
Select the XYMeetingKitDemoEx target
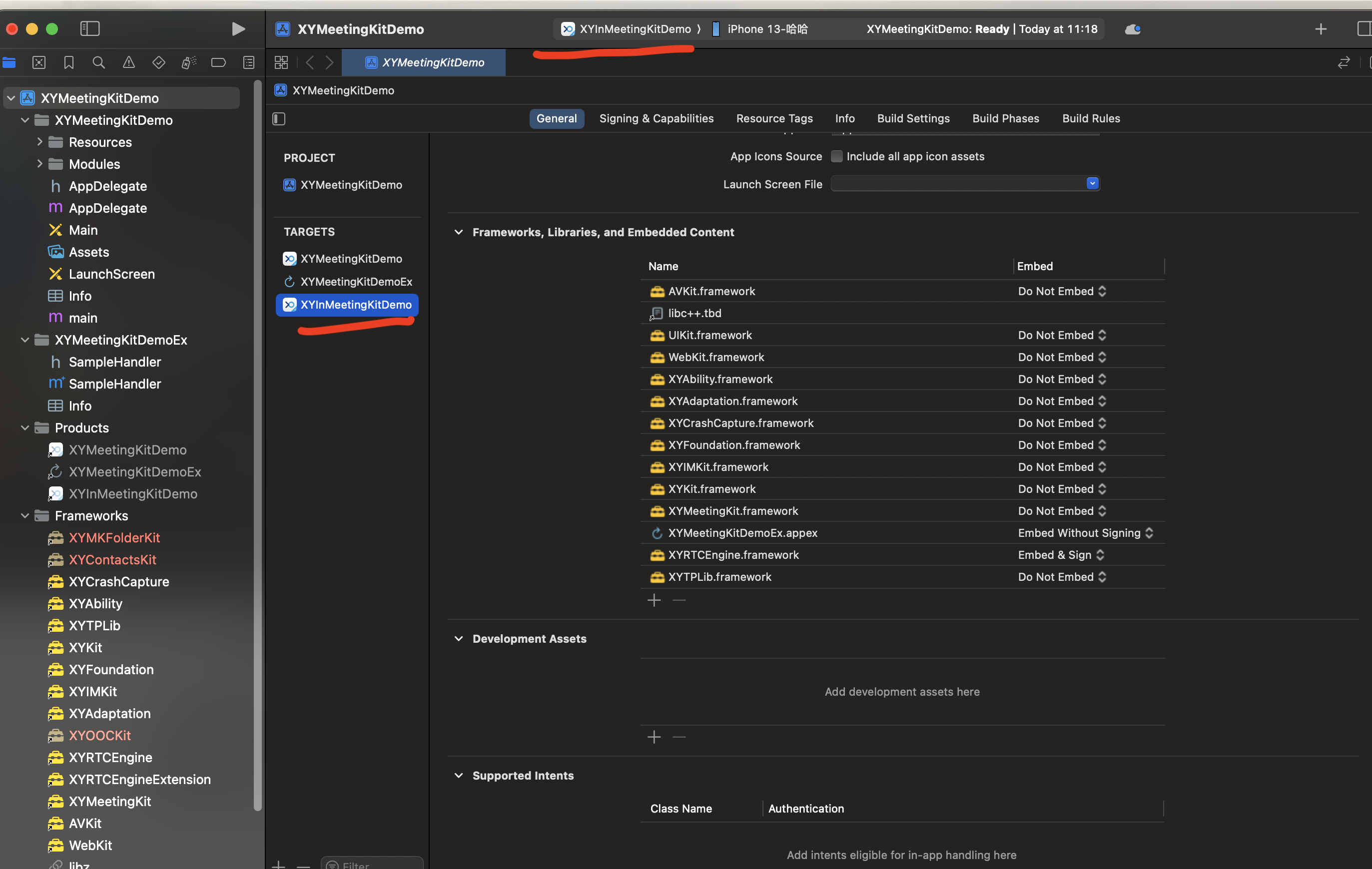348,281
